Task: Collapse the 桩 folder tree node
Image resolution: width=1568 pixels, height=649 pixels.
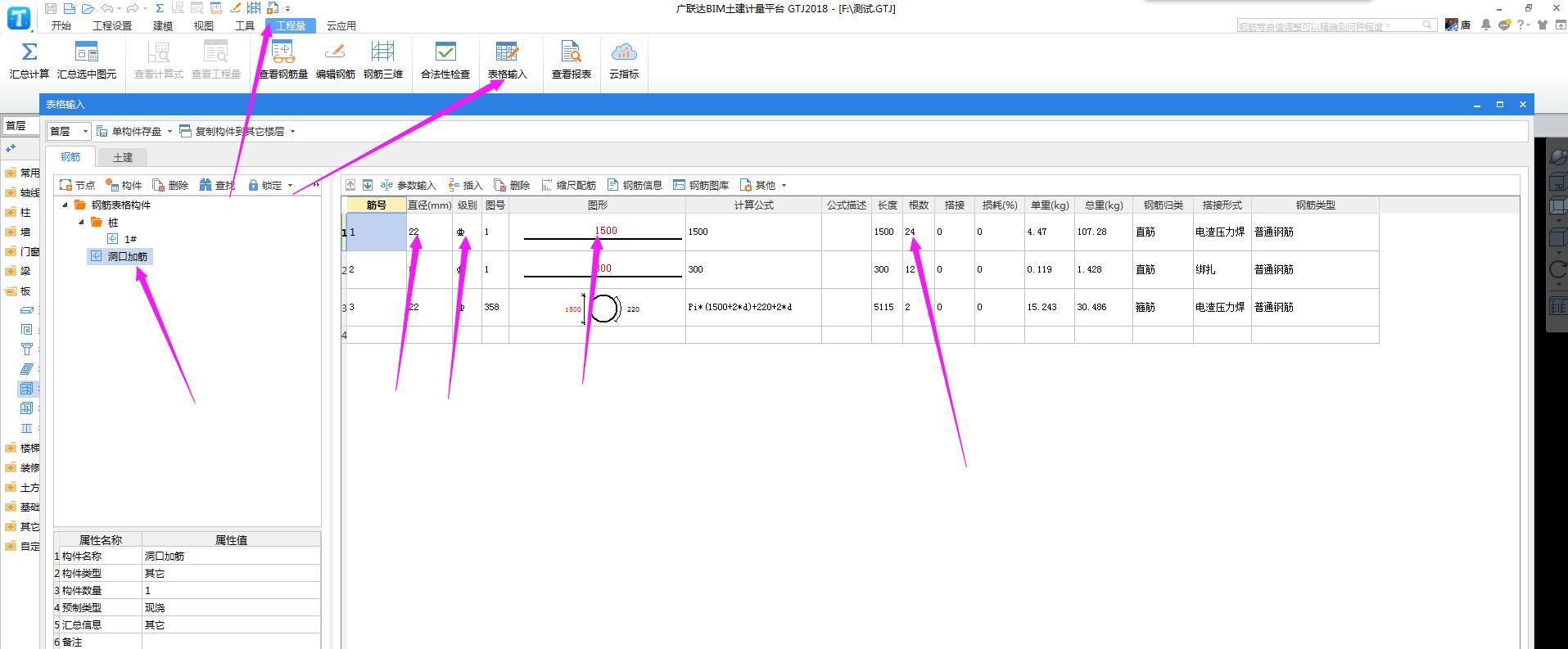Action: [81, 222]
